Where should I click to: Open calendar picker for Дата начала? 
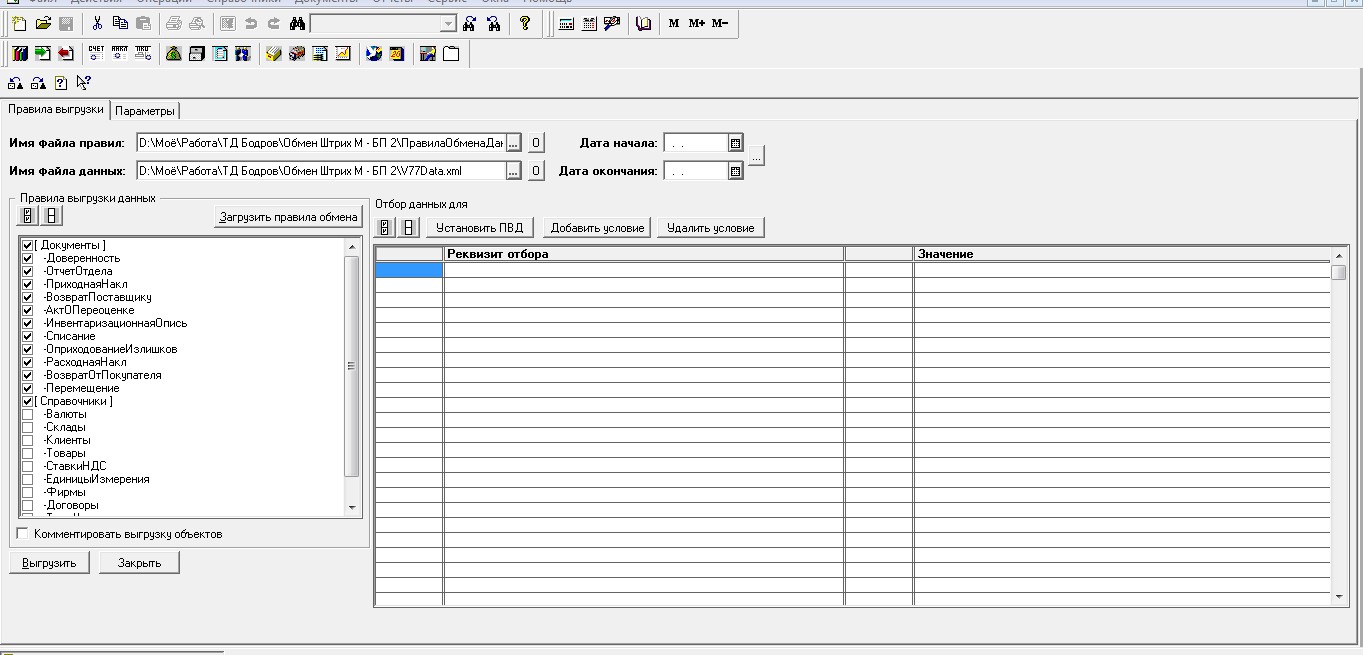pos(735,143)
